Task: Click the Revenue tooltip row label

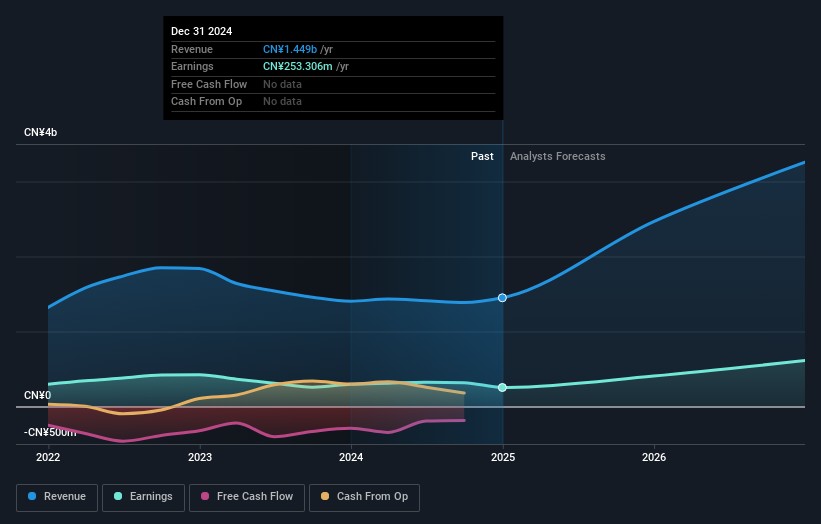Action: [x=192, y=49]
